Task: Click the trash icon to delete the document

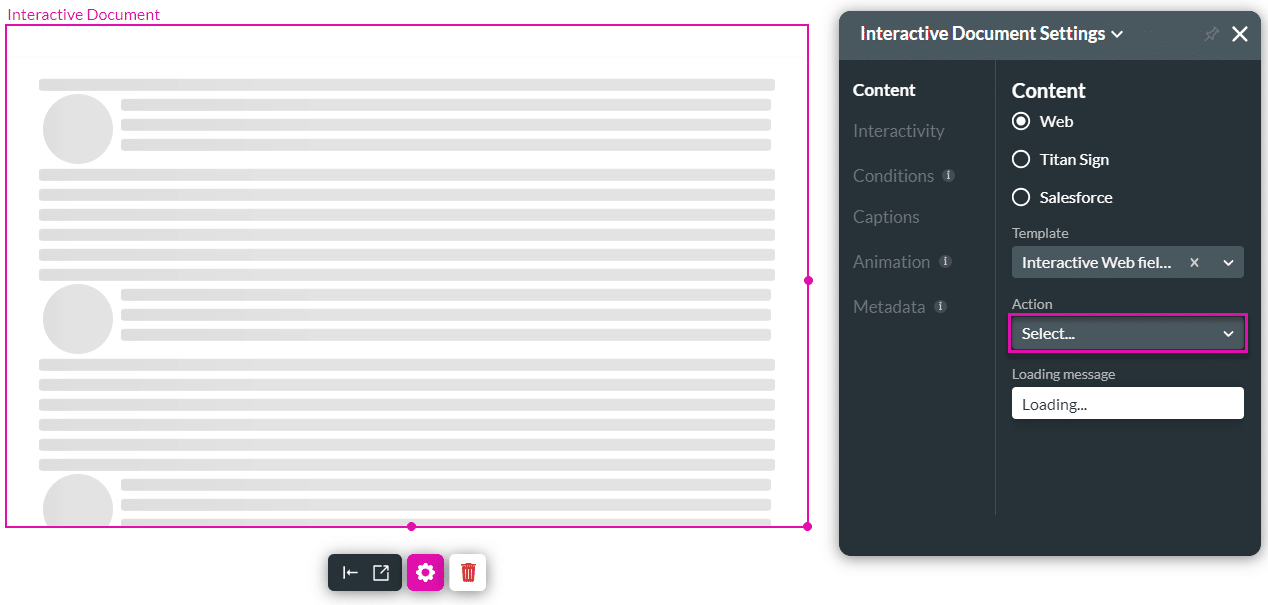Action: point(467,572)
